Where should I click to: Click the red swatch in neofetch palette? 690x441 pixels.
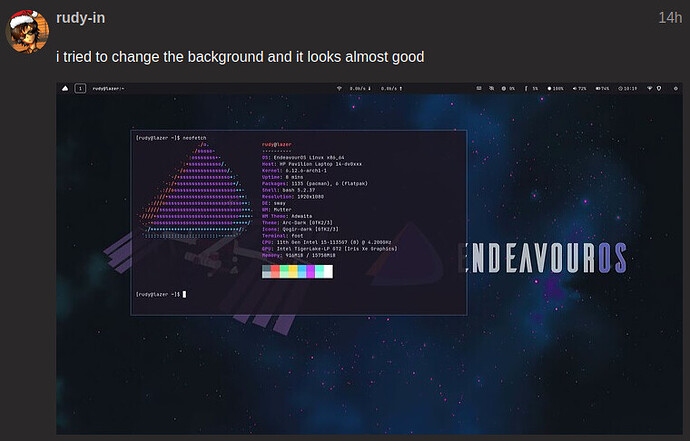click(x=275, y=271)
